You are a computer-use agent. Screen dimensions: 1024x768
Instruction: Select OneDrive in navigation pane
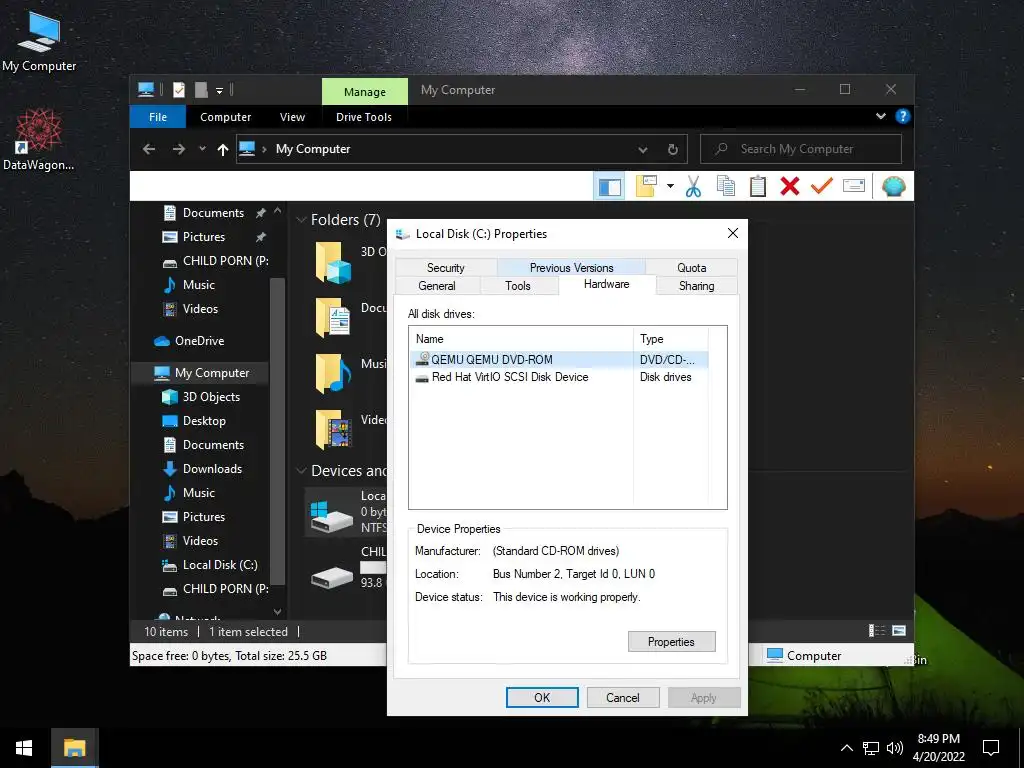pos(199,341)
